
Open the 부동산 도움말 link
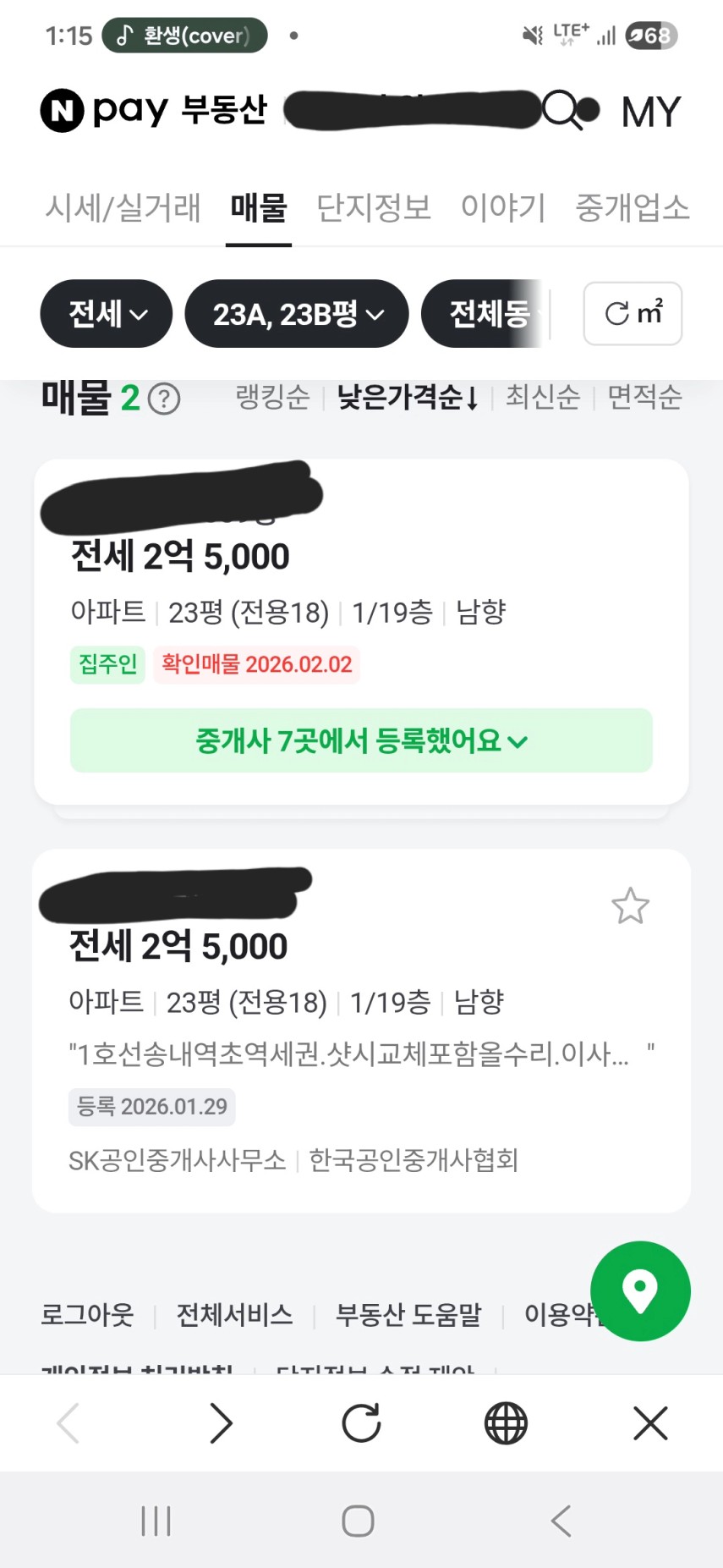[x=408, y=1314]
